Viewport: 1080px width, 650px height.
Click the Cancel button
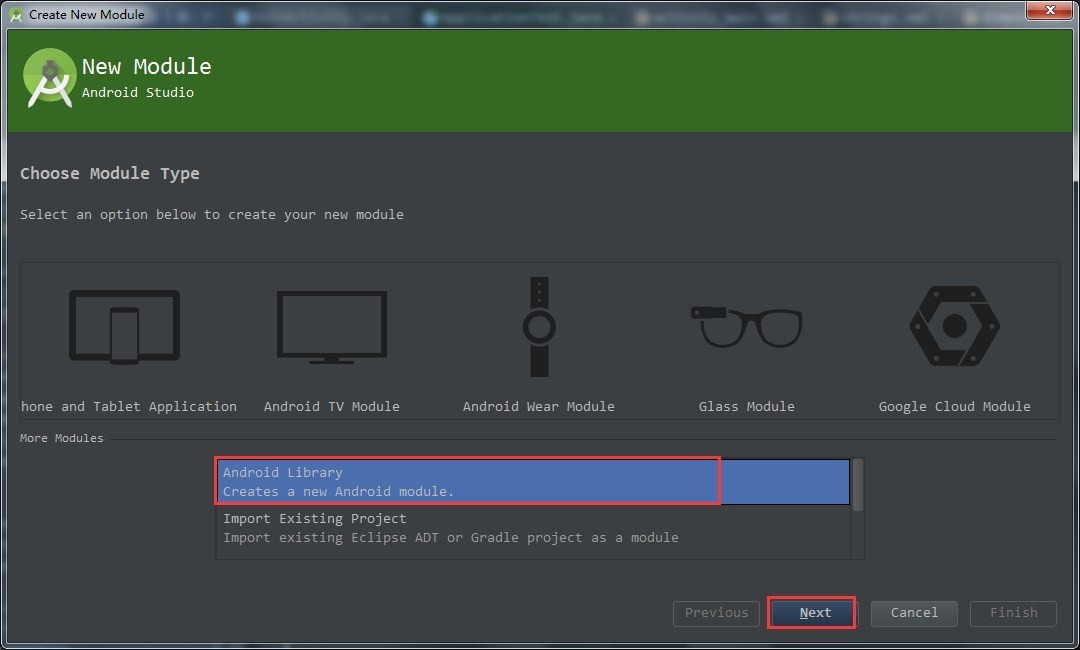[x=914, y=613]
